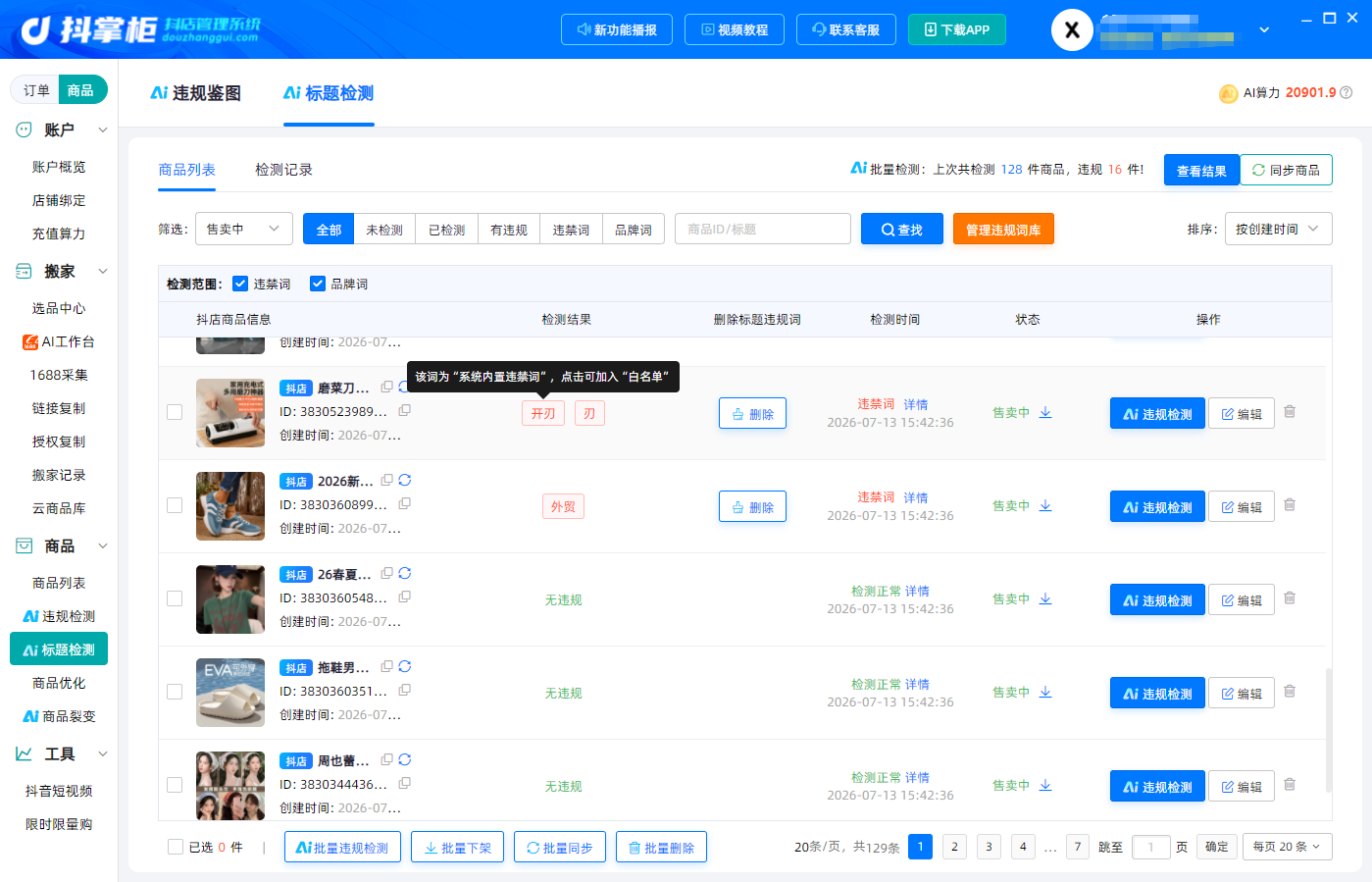Expand the account dropdown arrow in header
The image size is (1372, 882).
pyautogui.click(x=1264, y=30)
